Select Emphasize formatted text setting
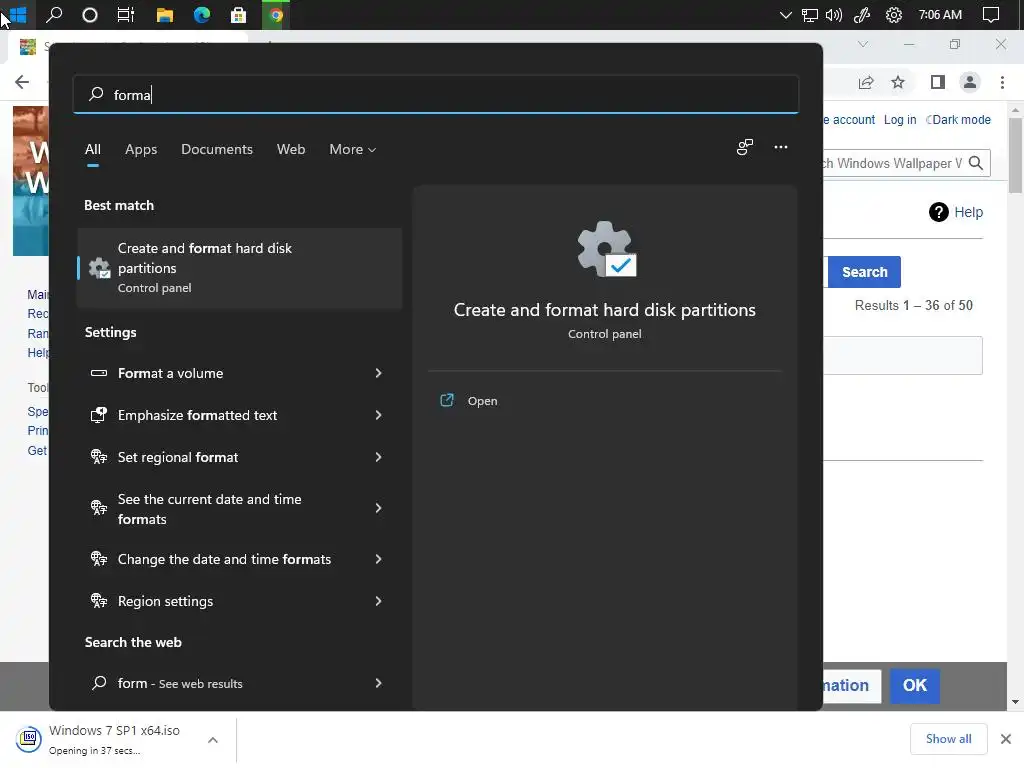Image resolution: width=1024 pixels, height=768 pixels. [x=197, y=415]
